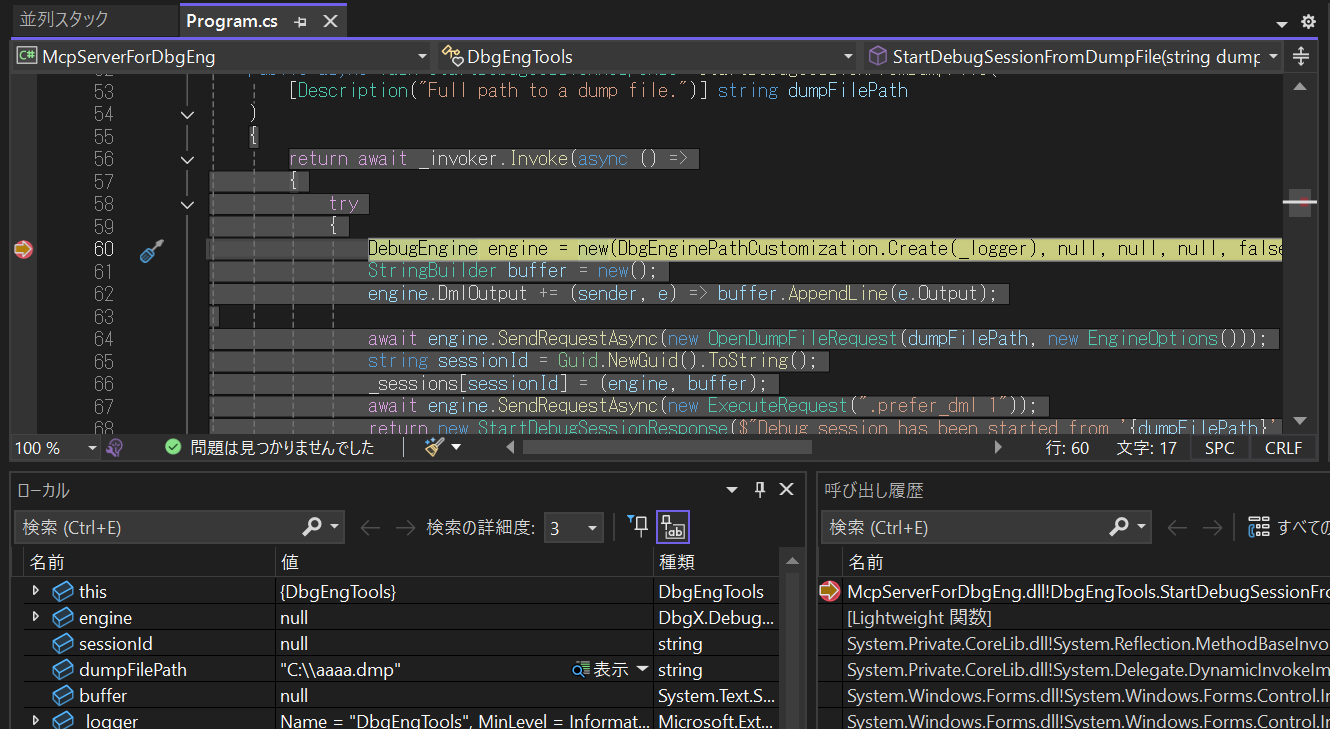
Task: Open the StartDebugSessionFromDumpFile member dropdown
Action: (1073, 57)
